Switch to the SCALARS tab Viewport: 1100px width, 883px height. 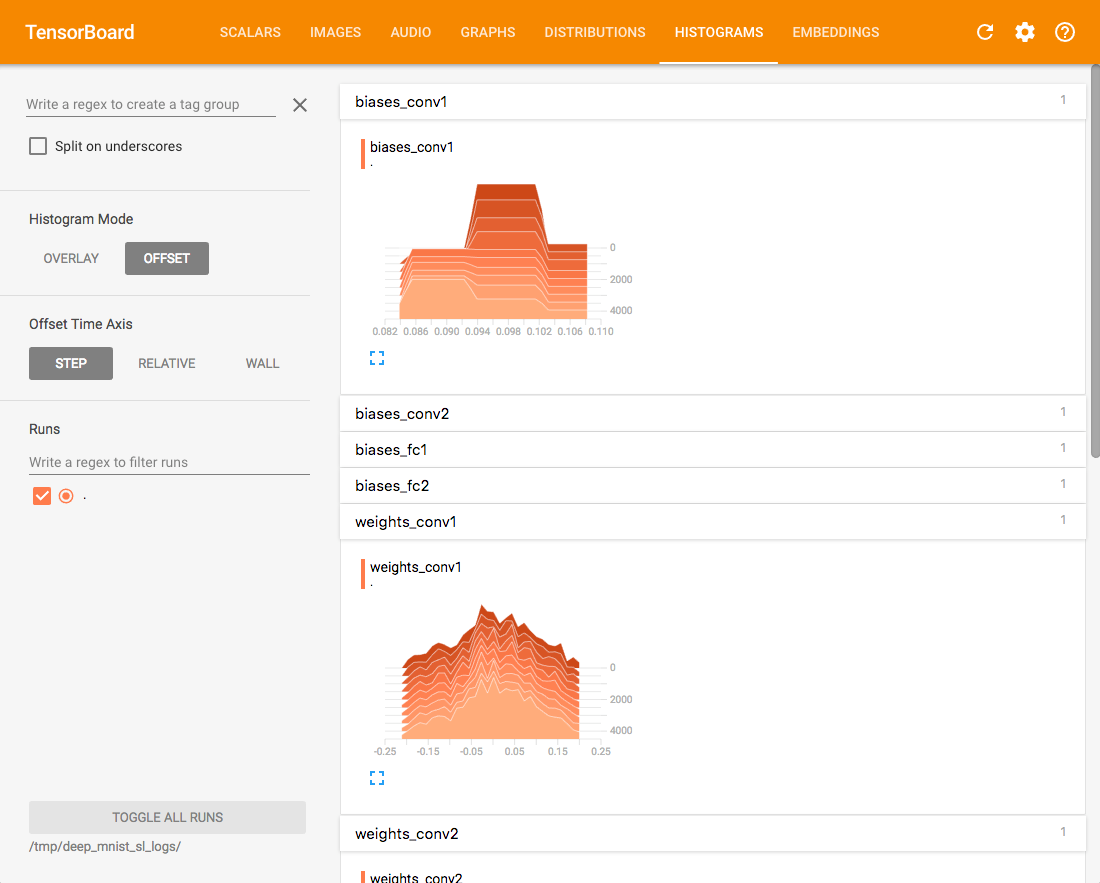[250, 32]
